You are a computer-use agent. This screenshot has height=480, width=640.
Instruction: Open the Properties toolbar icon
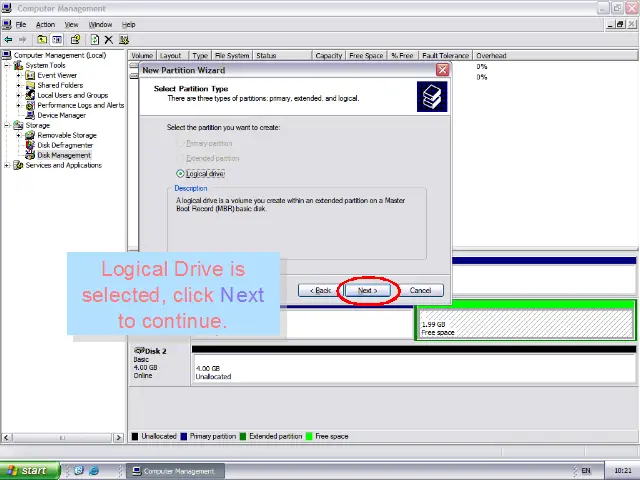[x=75, y=40]
